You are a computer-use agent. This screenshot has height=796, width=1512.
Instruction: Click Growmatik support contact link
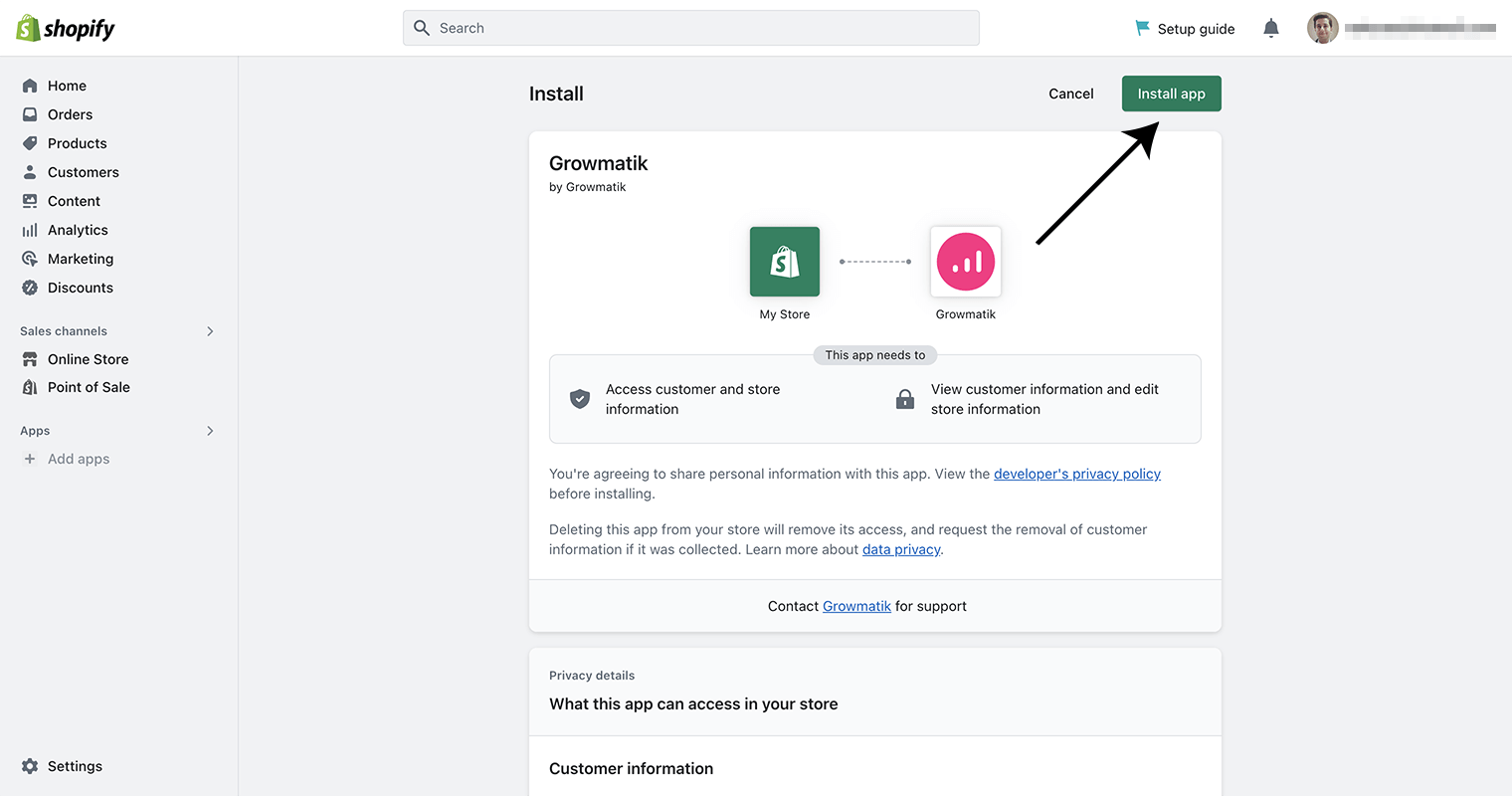point(856,606)
